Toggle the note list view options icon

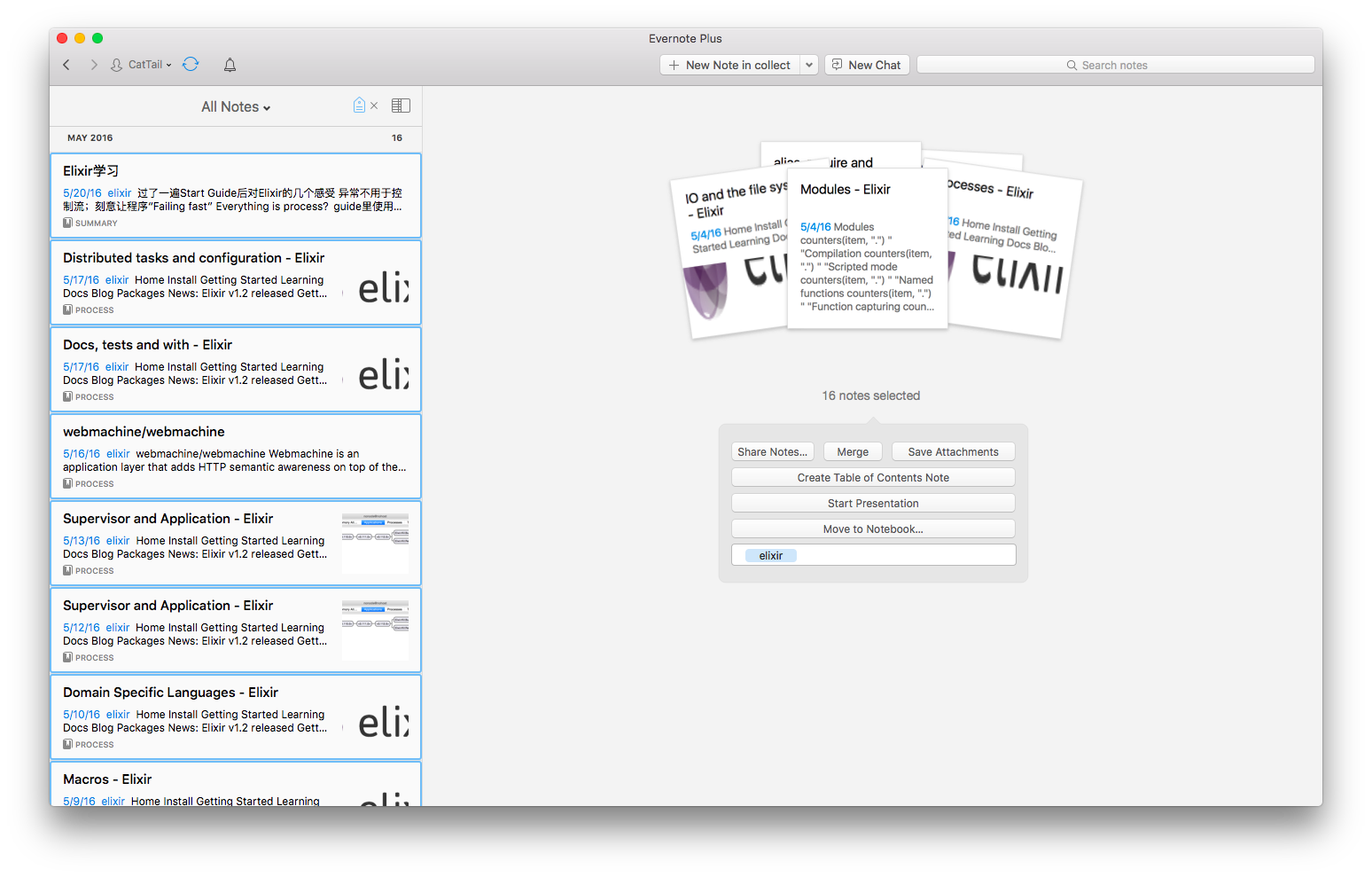click(x=401, y=106)
